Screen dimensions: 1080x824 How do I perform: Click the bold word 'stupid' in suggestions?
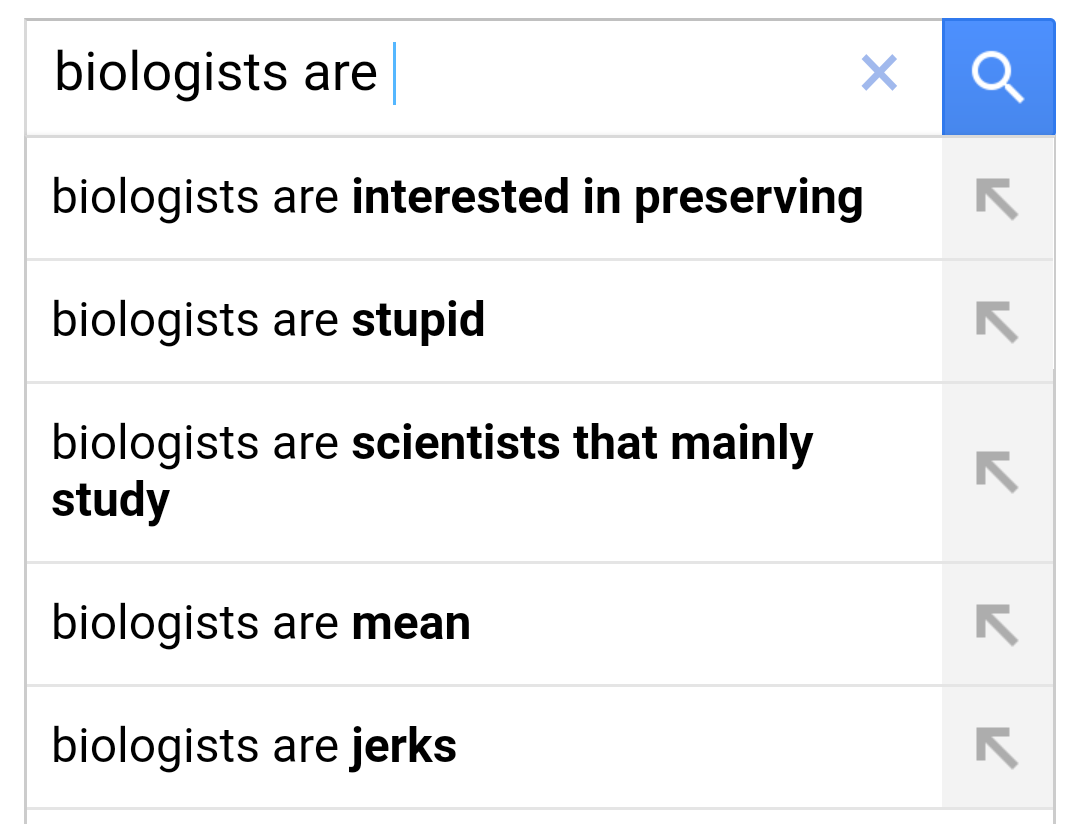pos(418,321)
